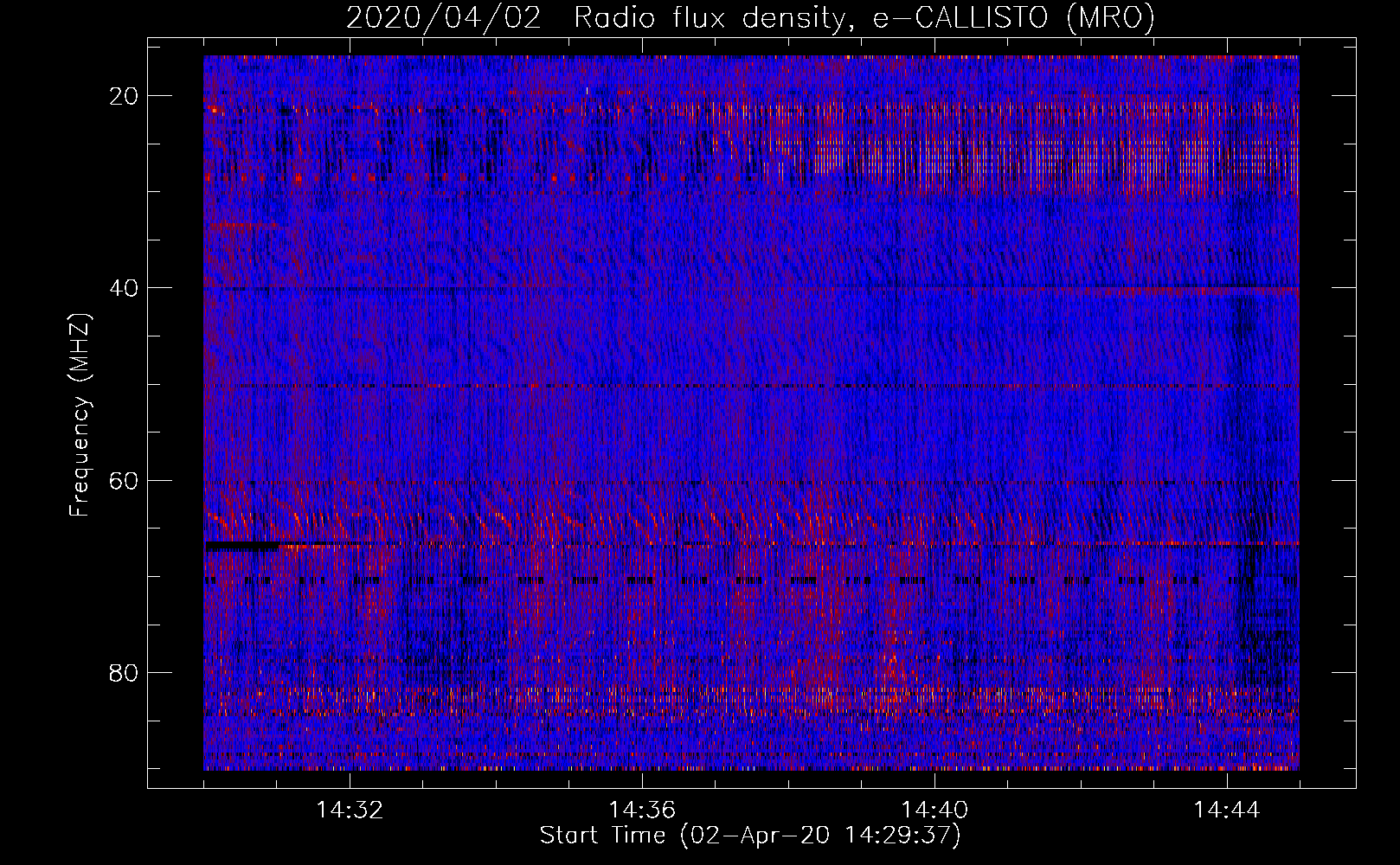Click the '14:36' time tick label

642,811
